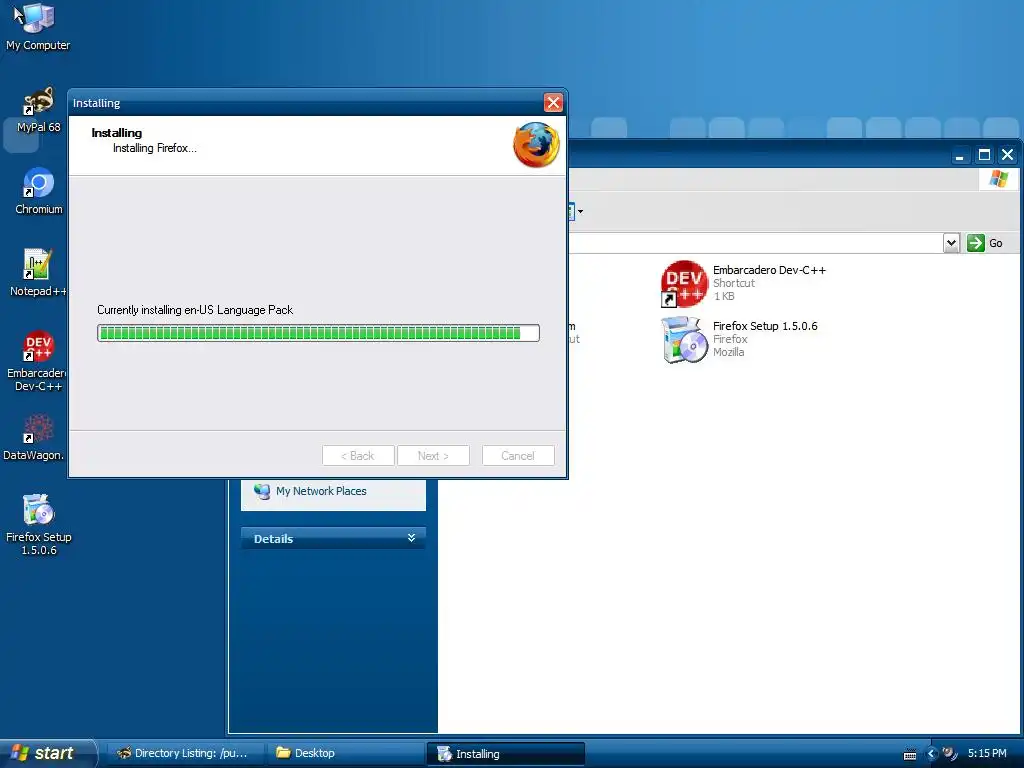Close the Installing dialog
Image resolution: width=1024 pixels, height=768 pixels.
[x=553, y=103]
